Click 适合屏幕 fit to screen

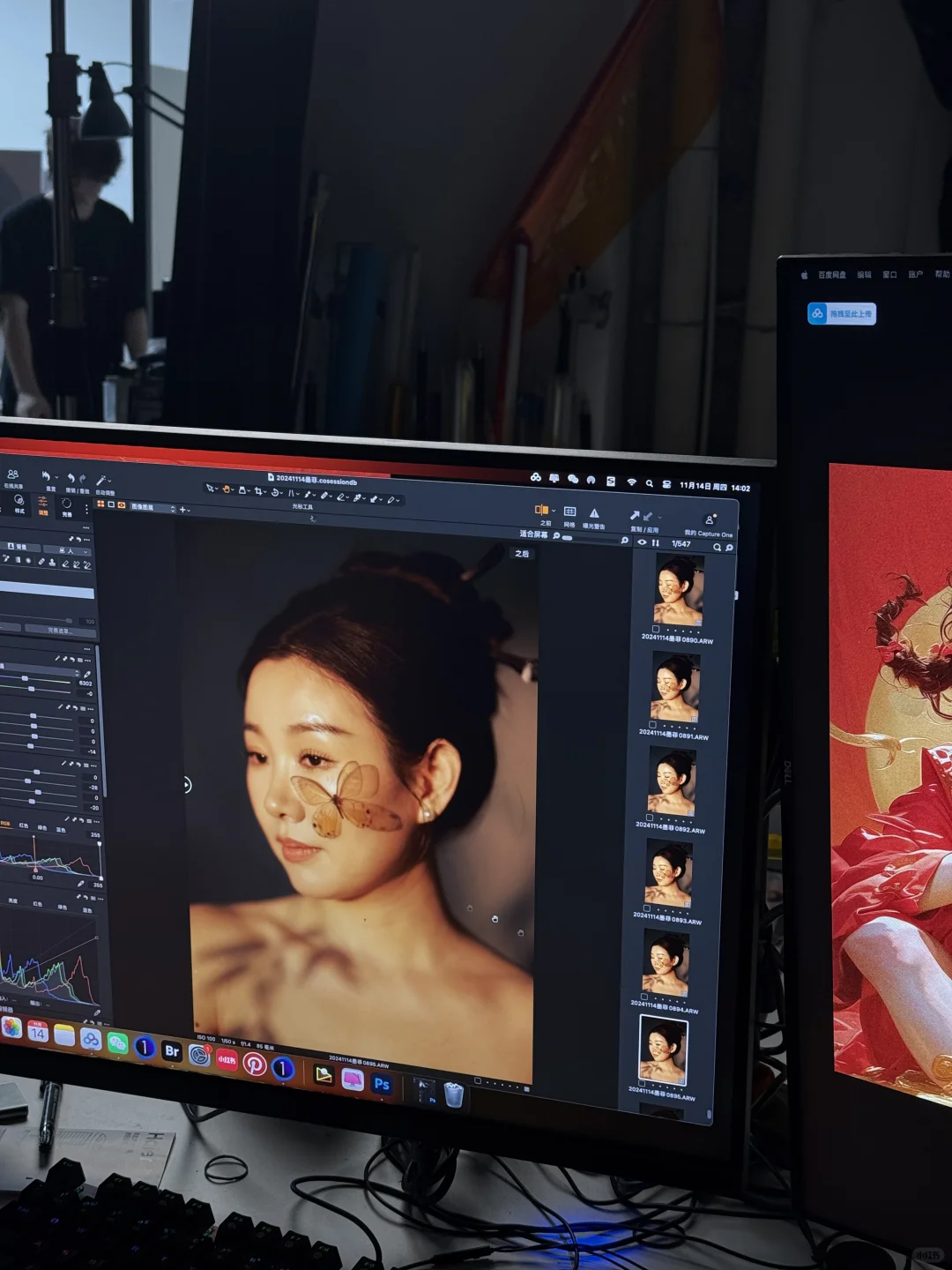click(533, 534)
